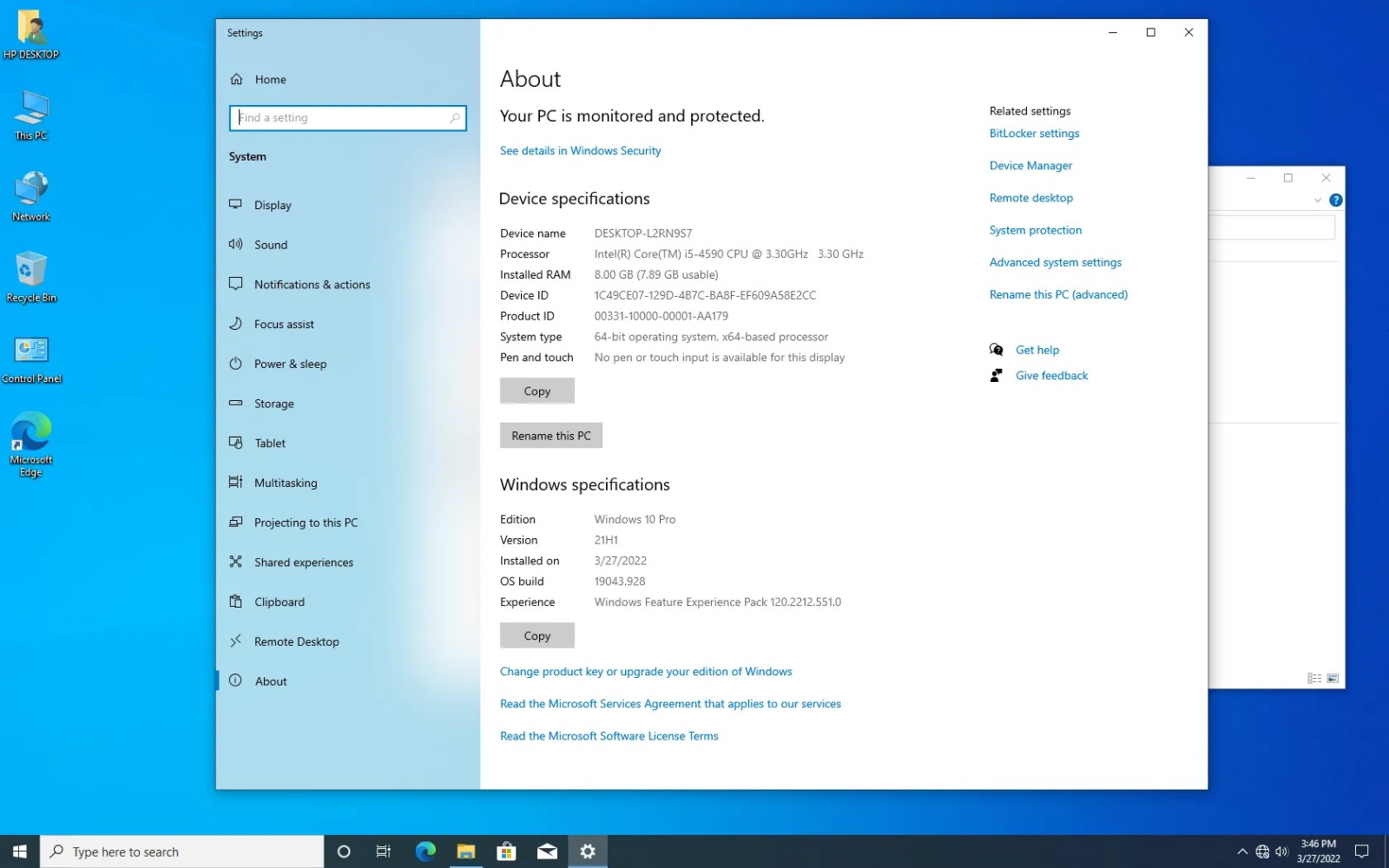Click the Windows Start button
The width and height of the screenshot is (1389, 868).
pyautogui.click(x=20, y=852)
